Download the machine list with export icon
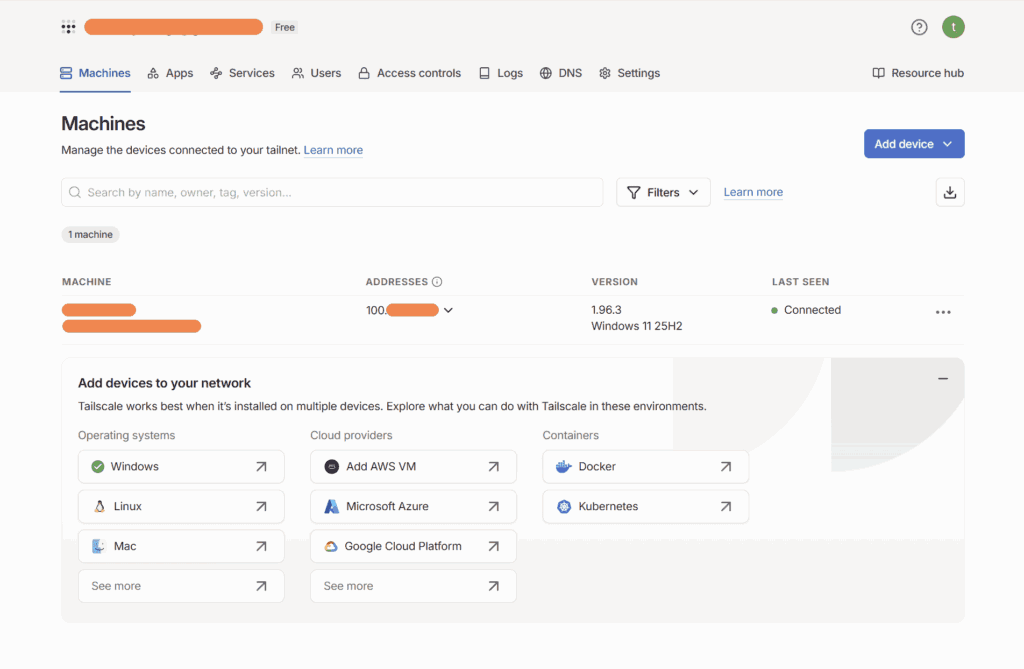 tap(950, 192)
